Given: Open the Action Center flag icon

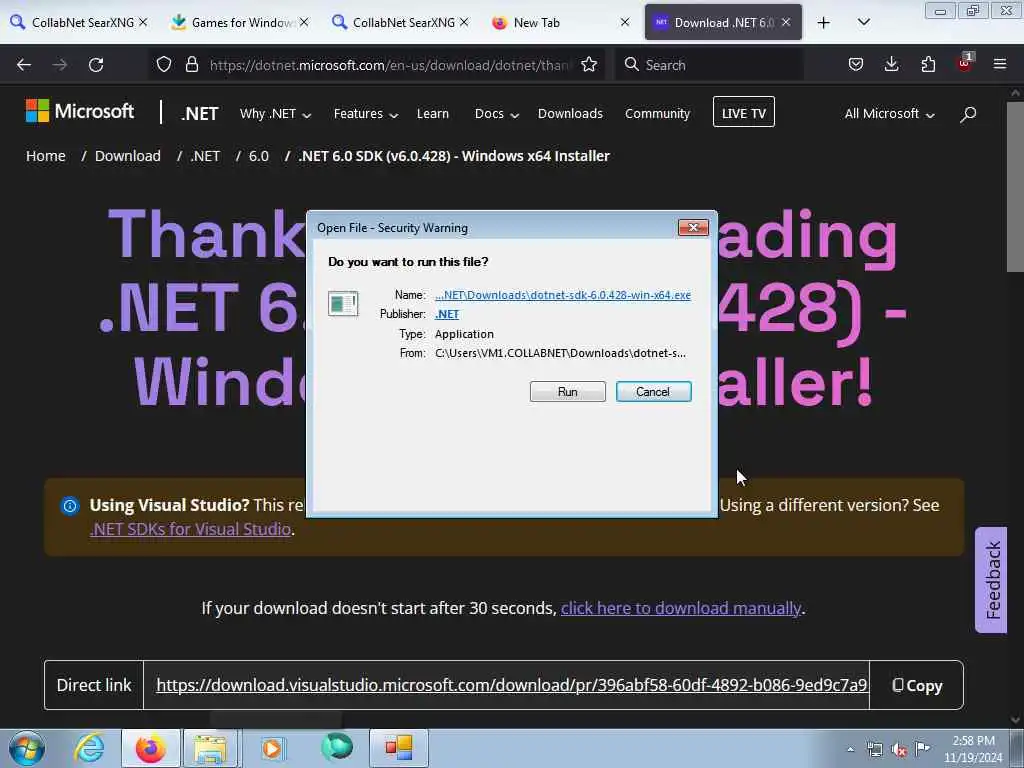Looking at the screenshot, I should click(923, 749).
